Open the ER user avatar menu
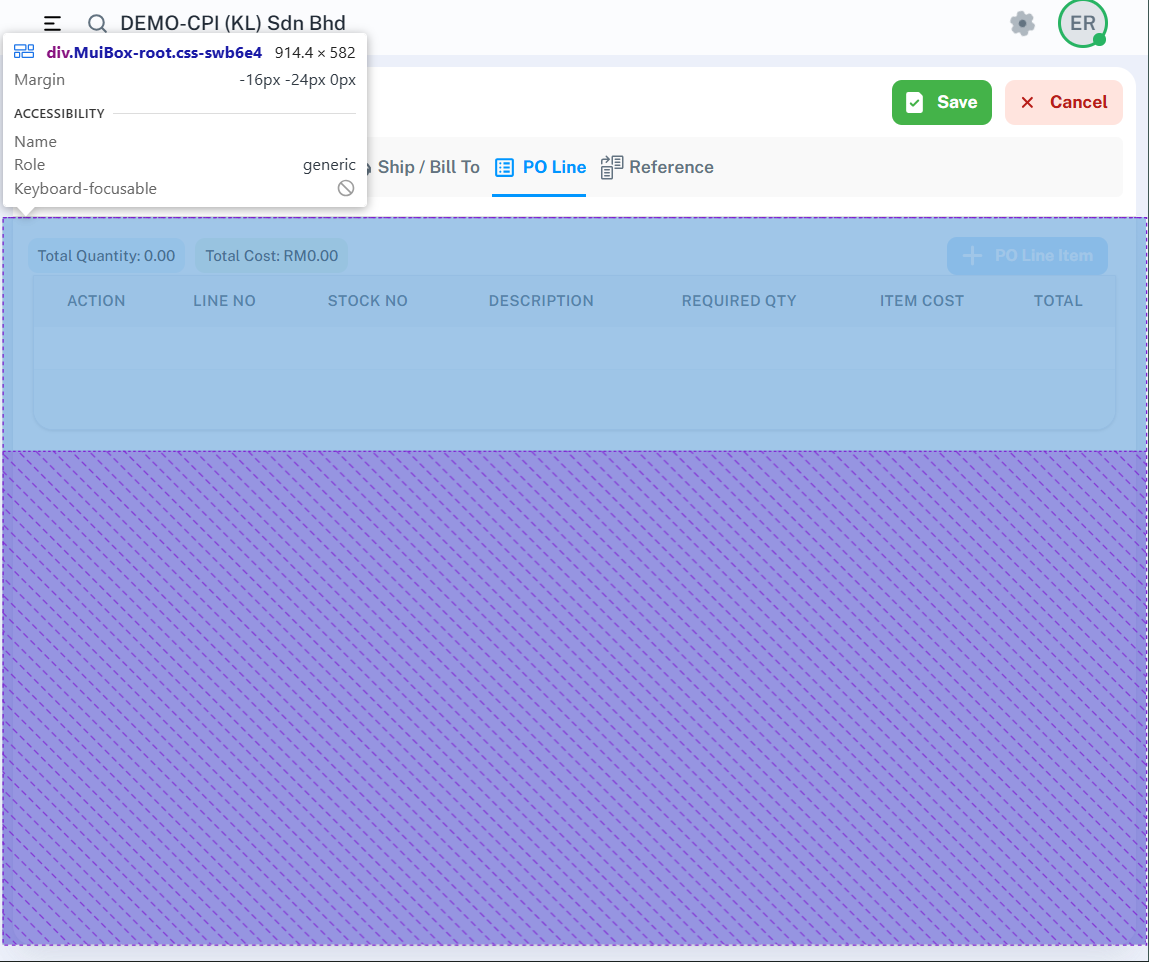 point(1082,24)
